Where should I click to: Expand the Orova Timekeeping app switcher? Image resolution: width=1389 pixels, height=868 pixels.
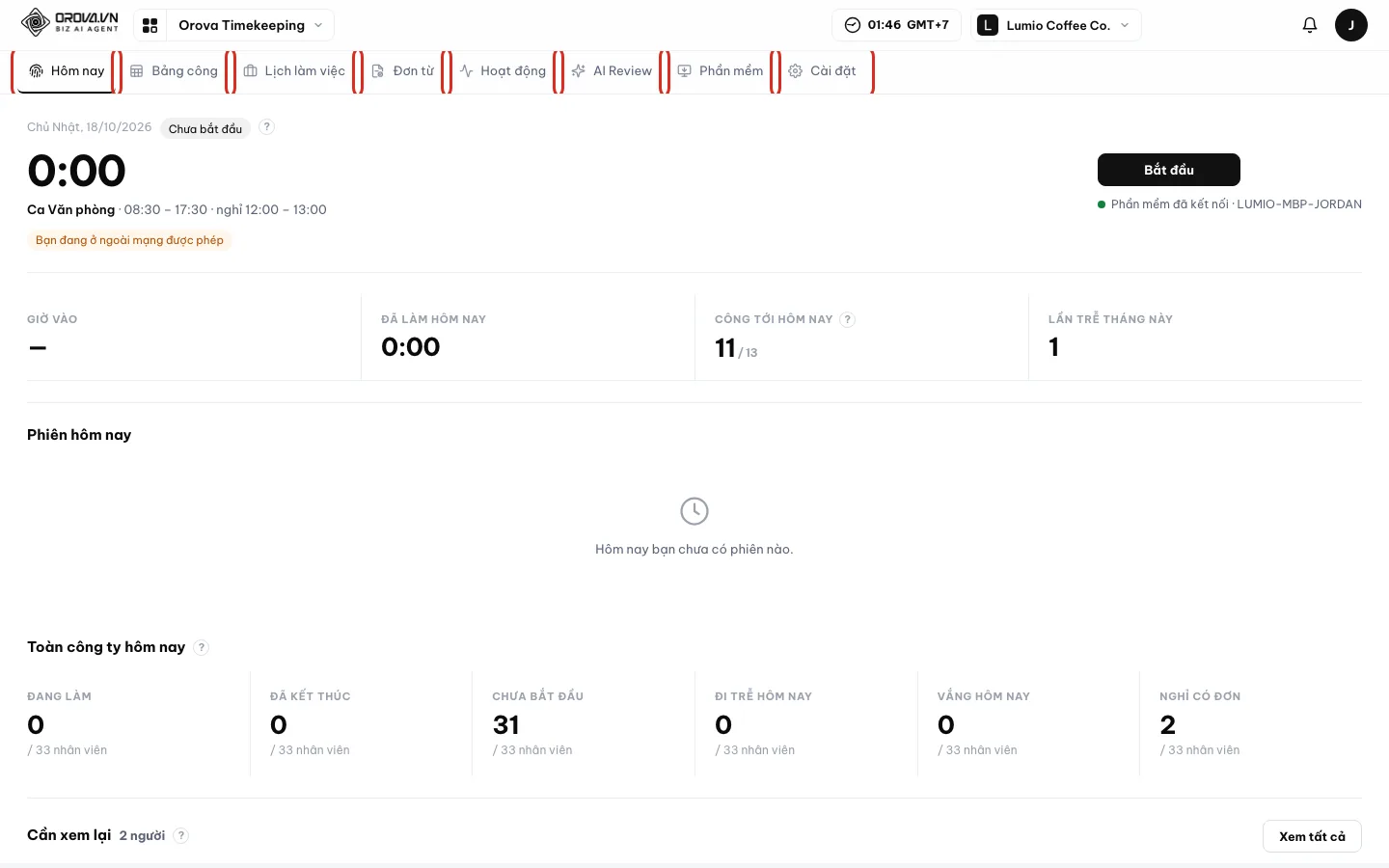251,25
